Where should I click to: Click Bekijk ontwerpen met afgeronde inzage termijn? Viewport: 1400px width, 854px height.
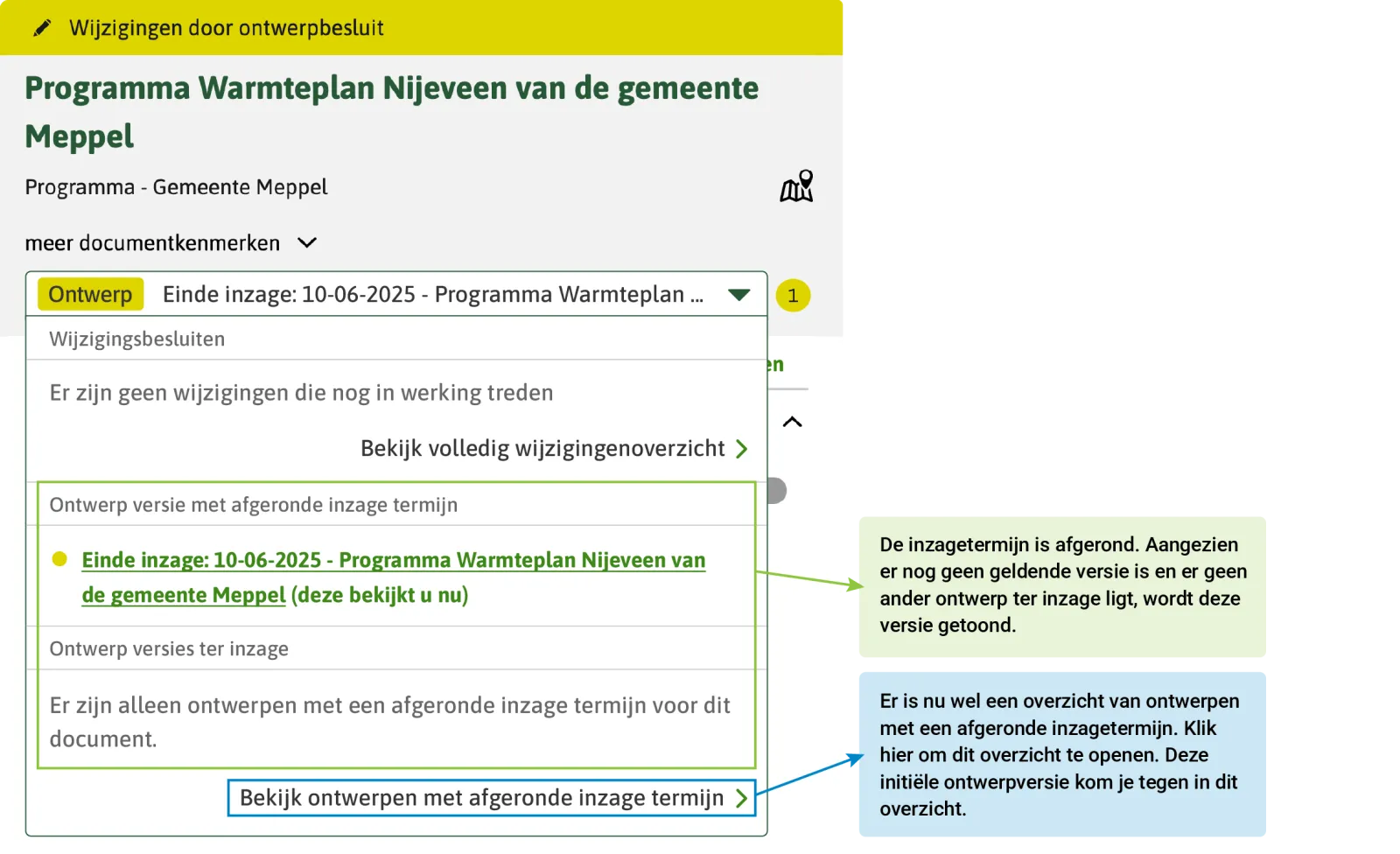(x=481, y=797)
